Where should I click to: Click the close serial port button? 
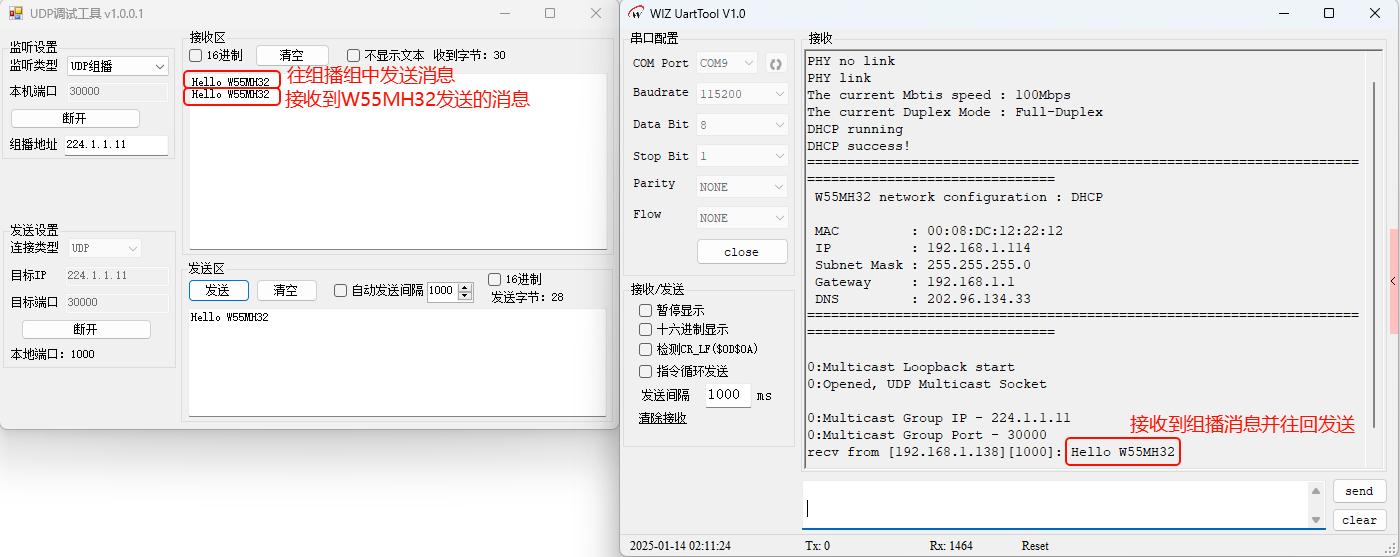click(741, 252)
